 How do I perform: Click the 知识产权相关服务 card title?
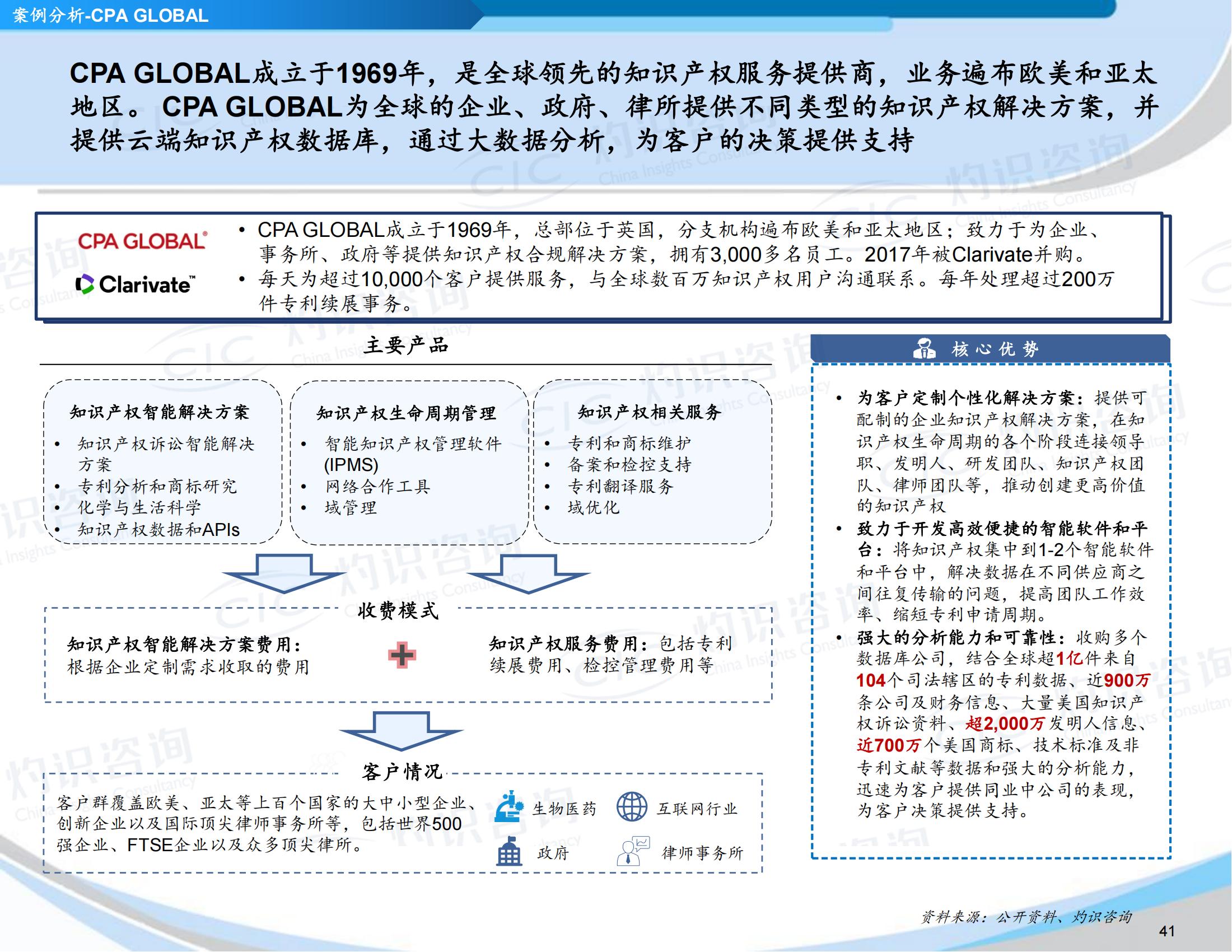pyautogui.click(x=650, y=412)
